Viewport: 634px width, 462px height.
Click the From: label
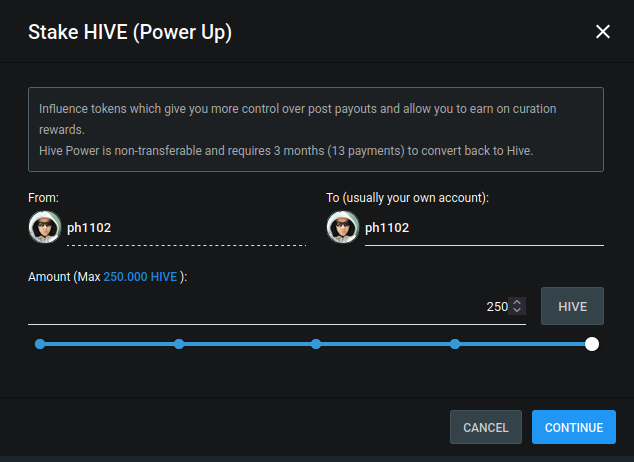tap(43, 198)
